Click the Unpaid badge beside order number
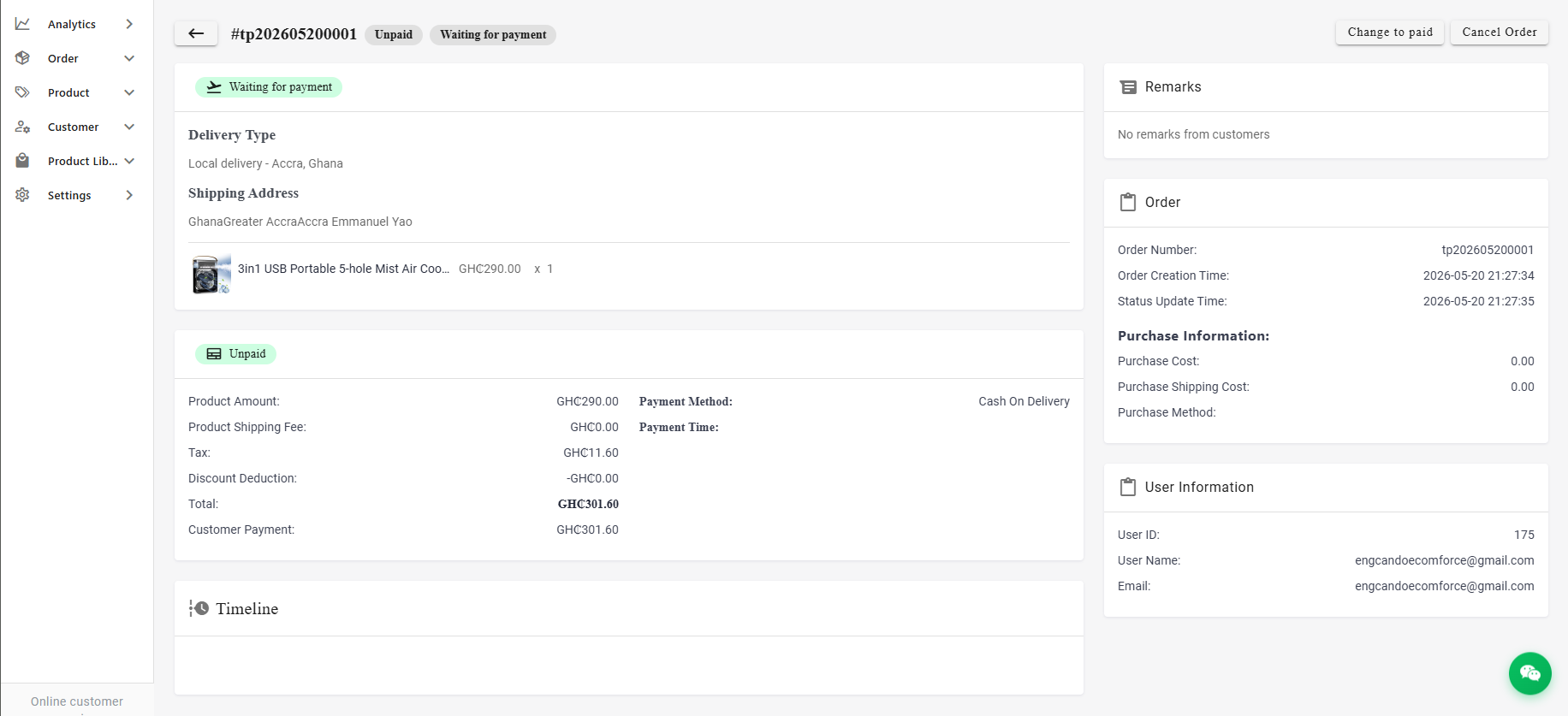The image size is (1568, 716). click(x=394, y=35)
